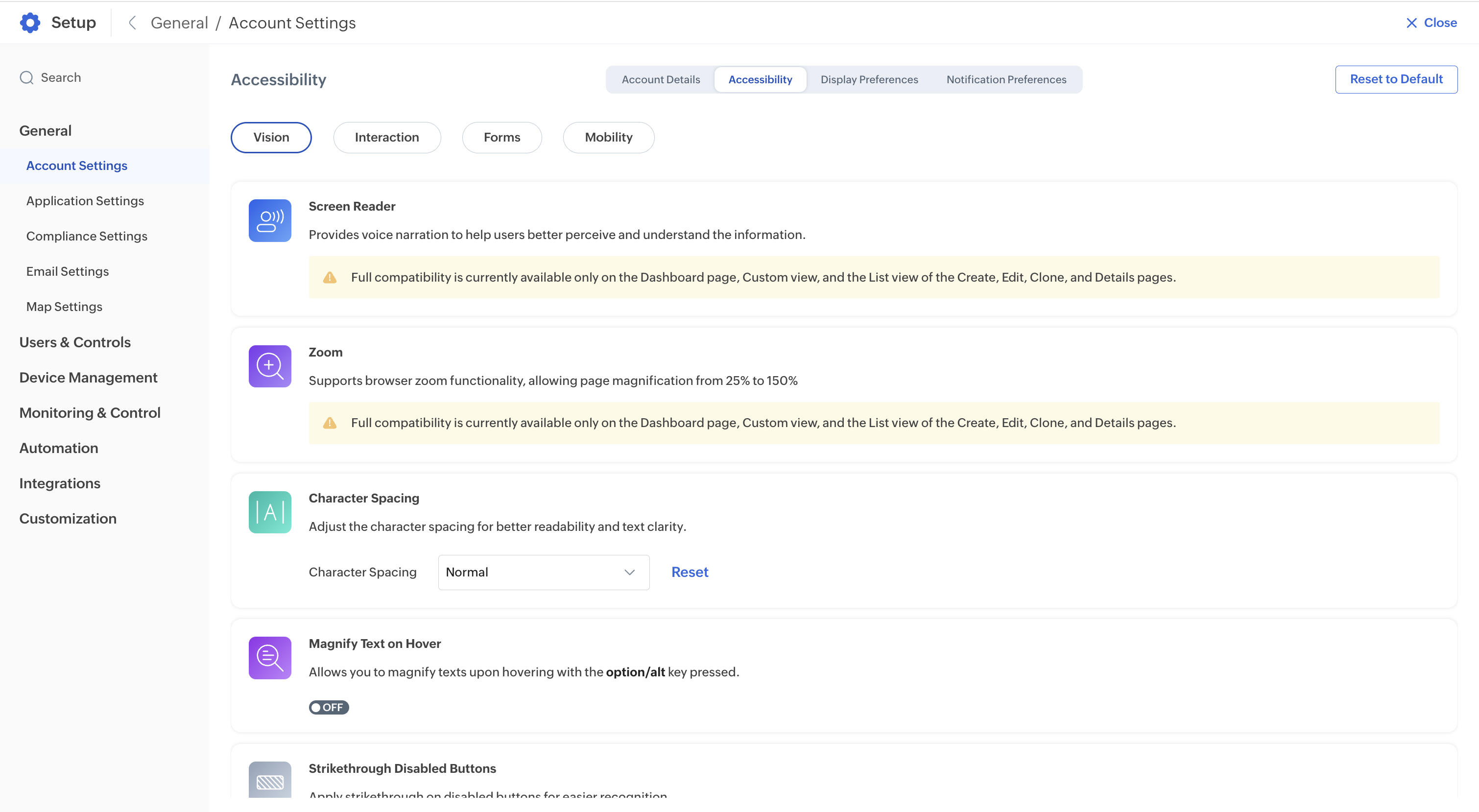Switch to Forms category
1479x812 pixels.
click(502, 138)
